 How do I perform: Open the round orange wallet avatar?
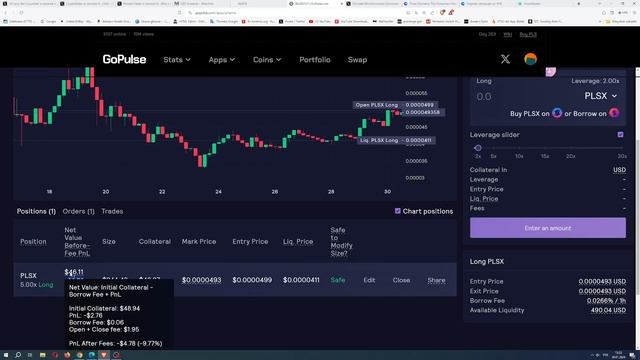point(530,59)
